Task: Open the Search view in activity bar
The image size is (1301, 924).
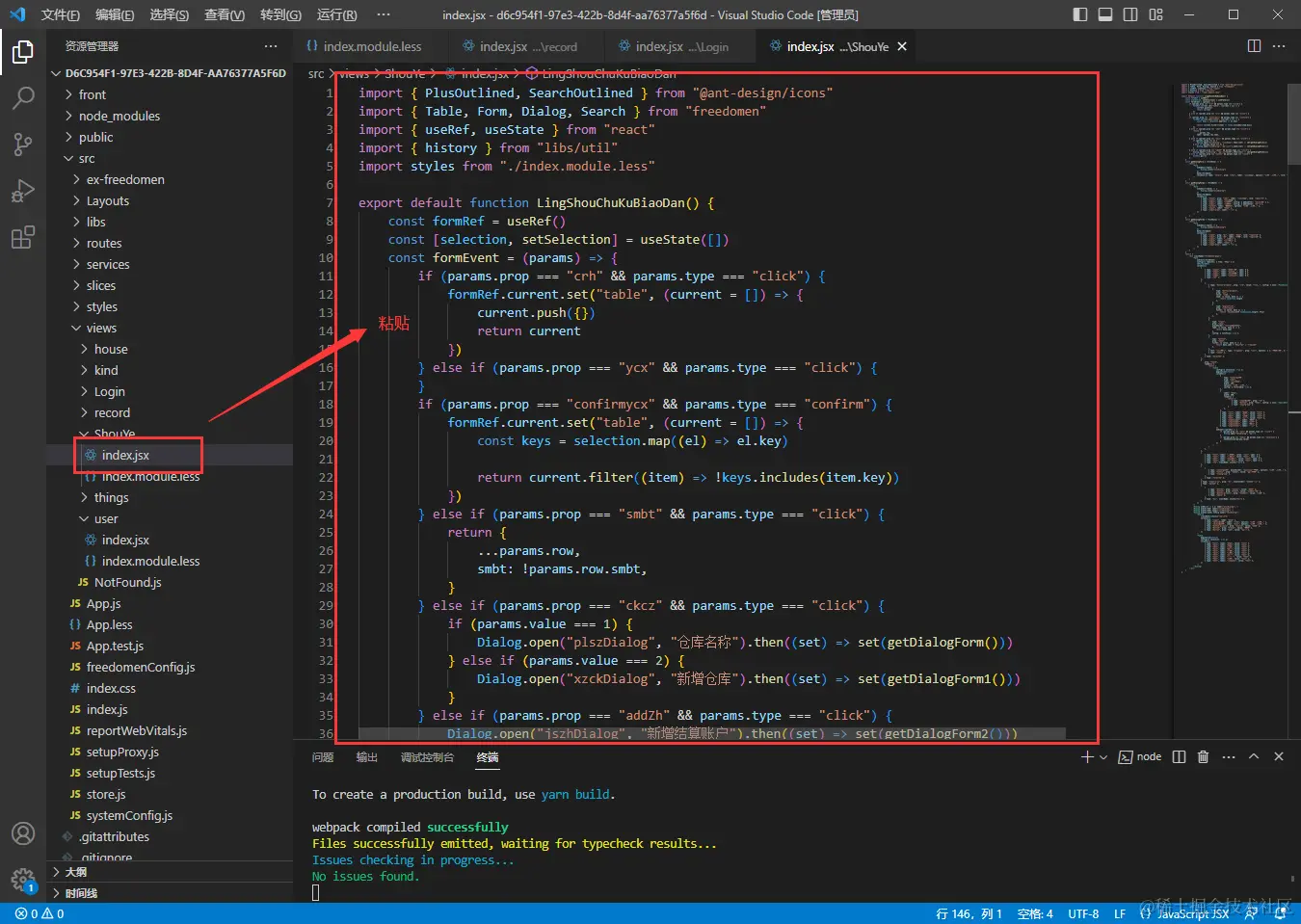Action: 23,97
